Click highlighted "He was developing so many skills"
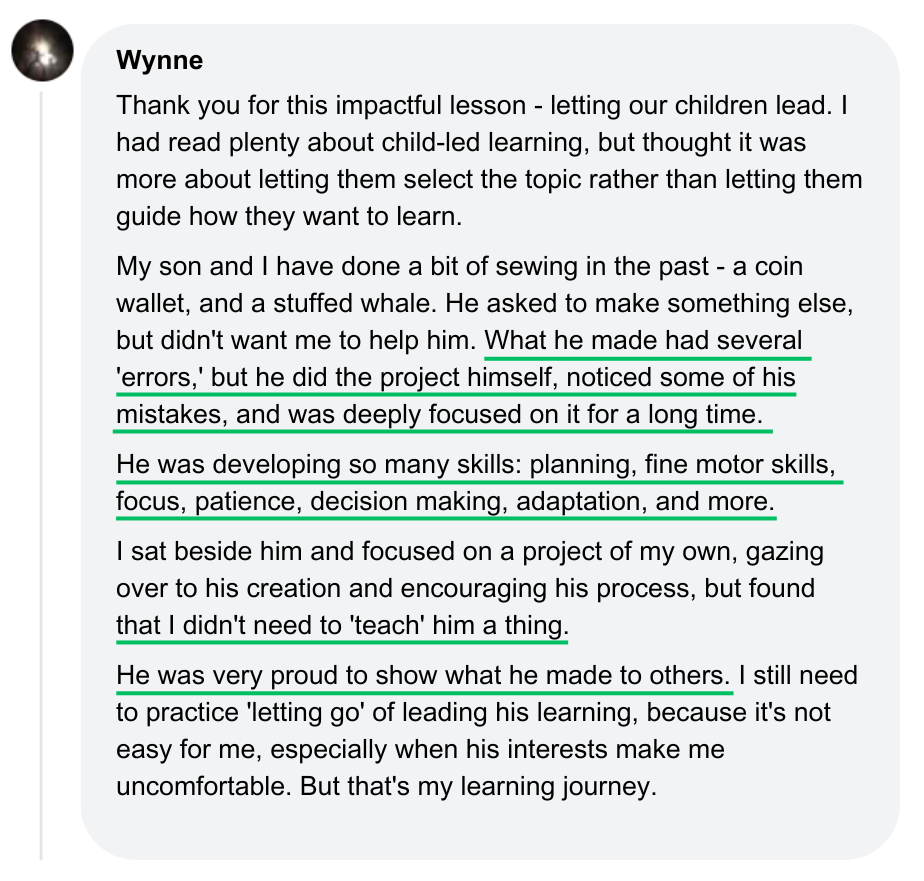 (318, 465)
